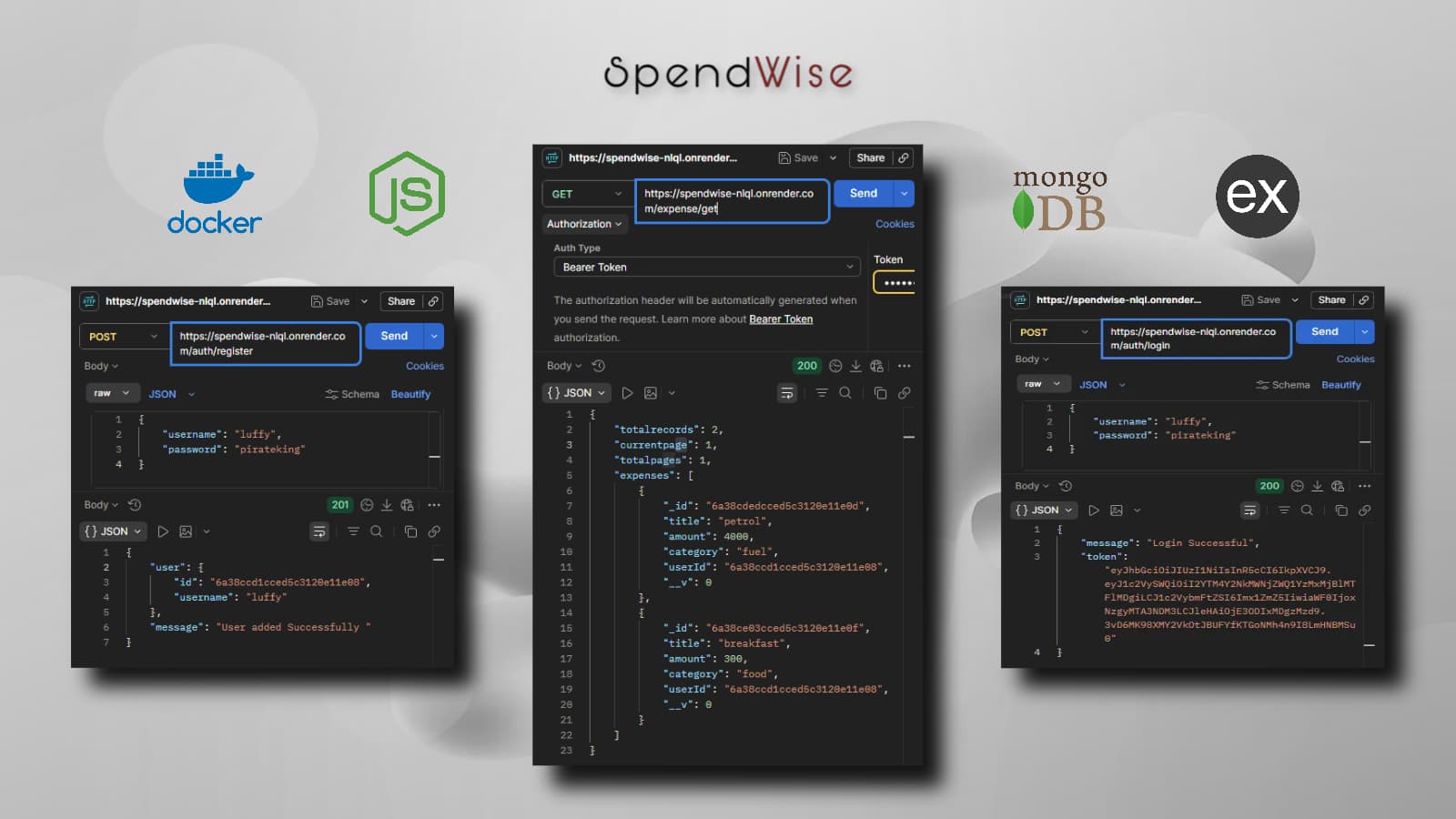Image resolution: width=1456 pixels, height=819 pixels.
Task: Open the response Body dropdown in the register panel
Action: coord(101,505)
